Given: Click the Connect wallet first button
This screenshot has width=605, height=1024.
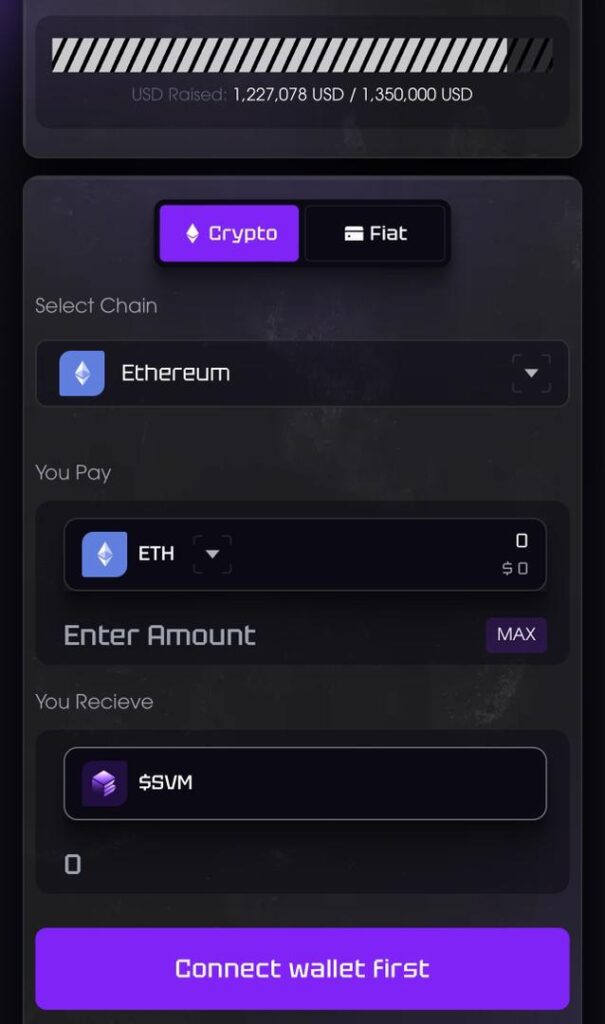Looking at the screenshot, I should point(302,968).
